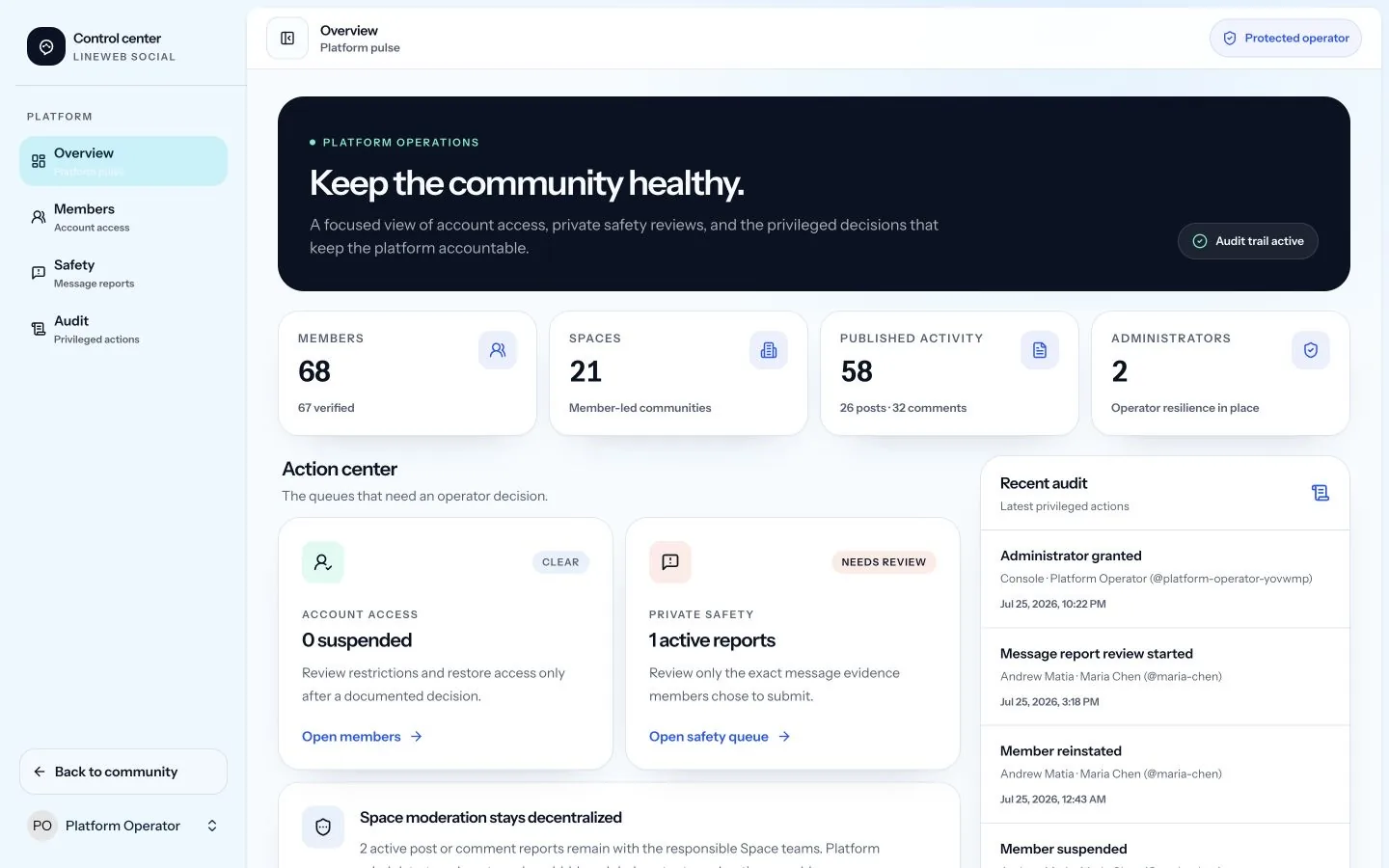Click the Safety message-report icon in the sidebar
This screenshot has height=868, width=1389.
39,273
